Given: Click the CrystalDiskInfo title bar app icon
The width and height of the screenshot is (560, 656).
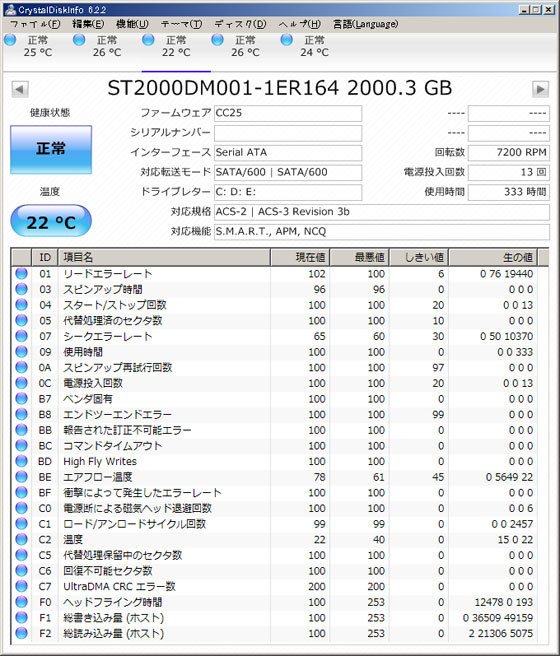Looking at the screenshot, I should tap(10, 9).
